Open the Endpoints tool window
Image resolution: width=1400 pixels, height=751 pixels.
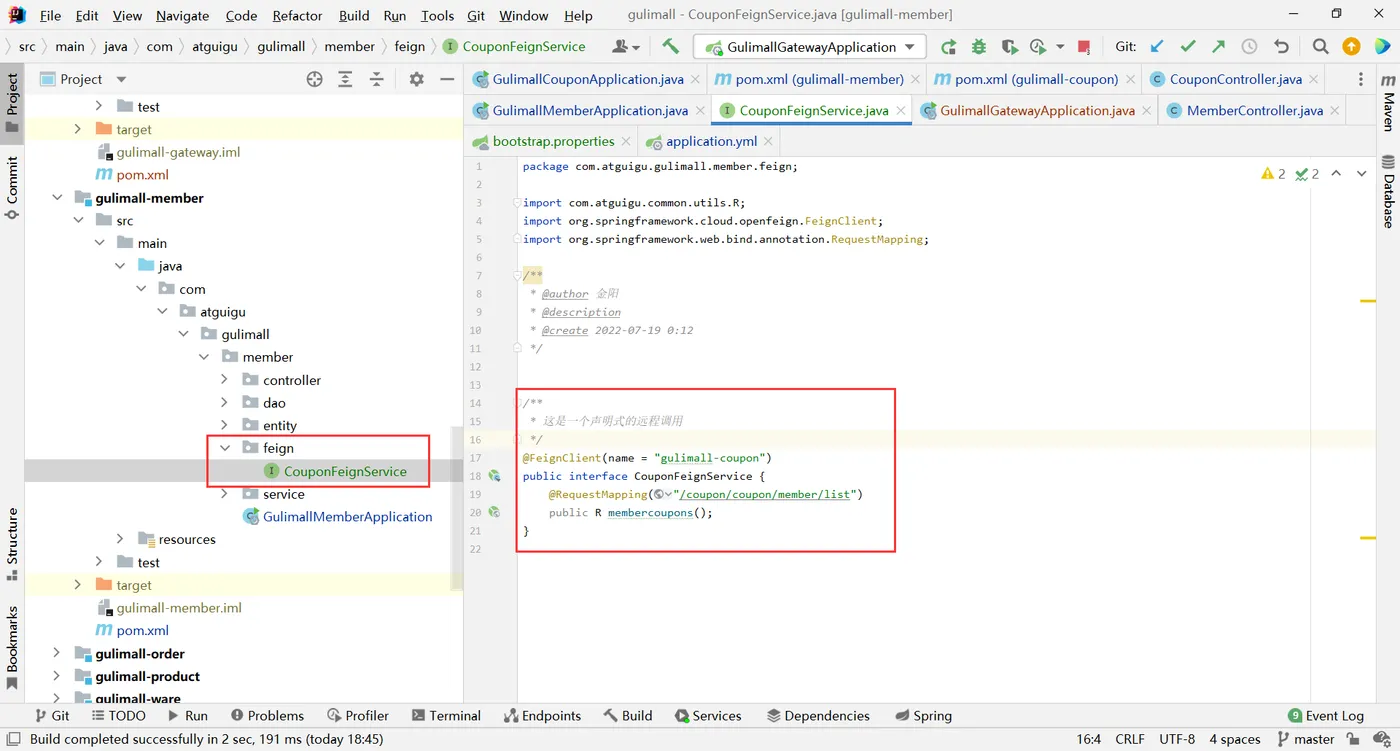click(542, 715)
